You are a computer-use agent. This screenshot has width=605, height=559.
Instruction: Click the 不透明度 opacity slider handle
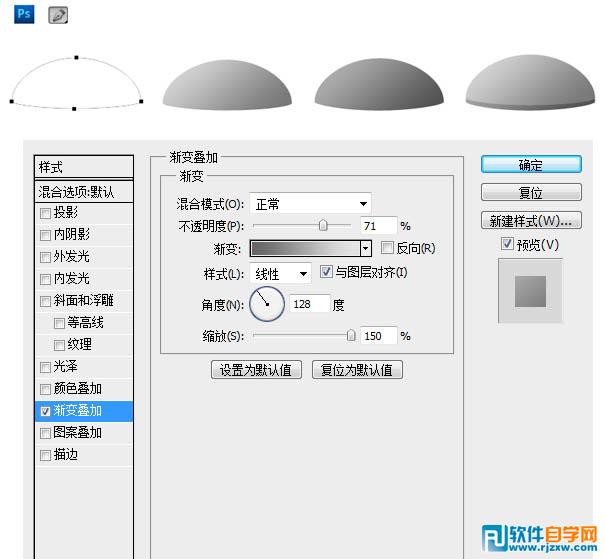tap(323, 225)
